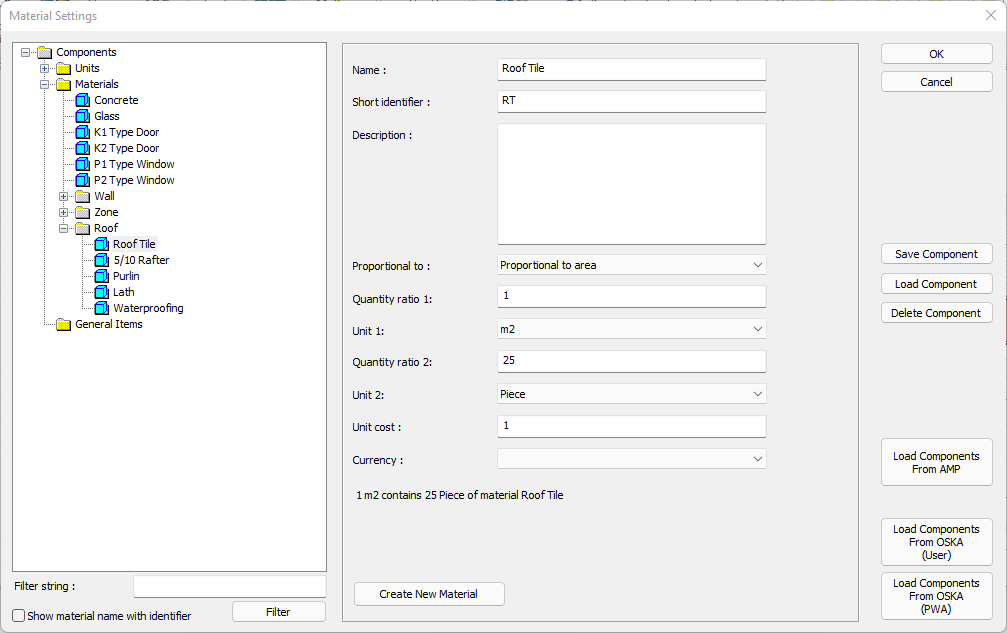The image size is (1007, 633).
Task: Click the General Items folder icon
Action: [63, 324]
